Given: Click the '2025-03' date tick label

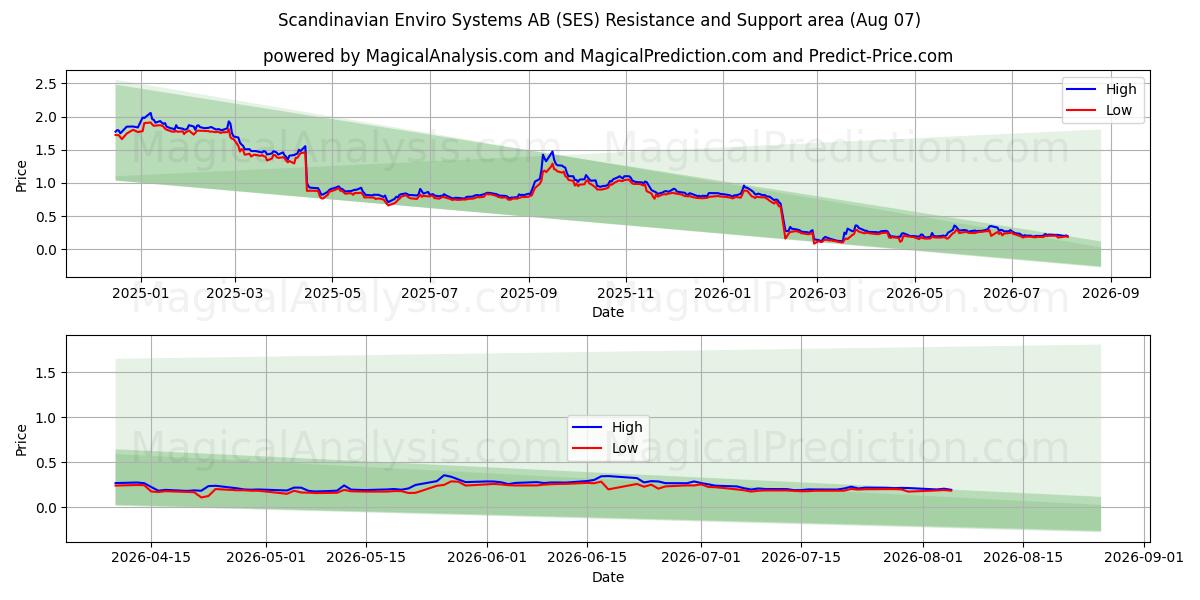Looking at the screenshot, I should (235, 293).
